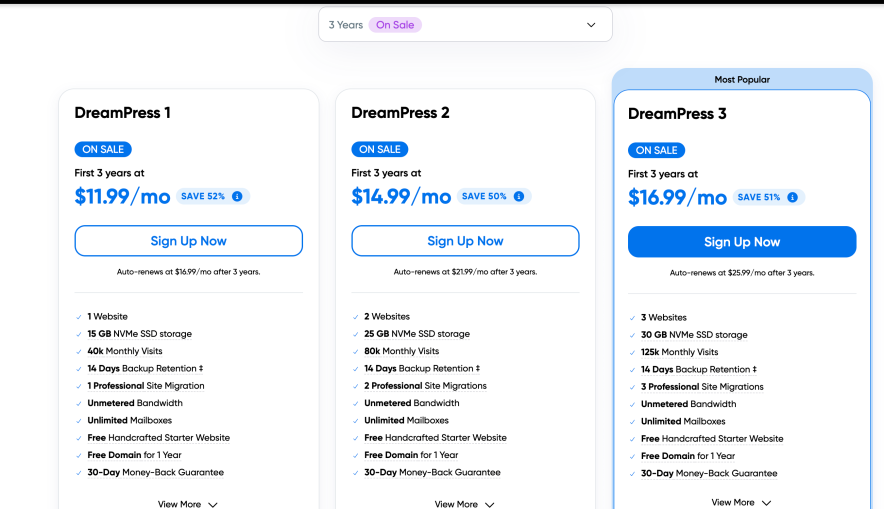Click the ON SALE badge on DreamPress 3
Image resolution: width=884 pixels, height=509 pixels.
tap(657, 151)
